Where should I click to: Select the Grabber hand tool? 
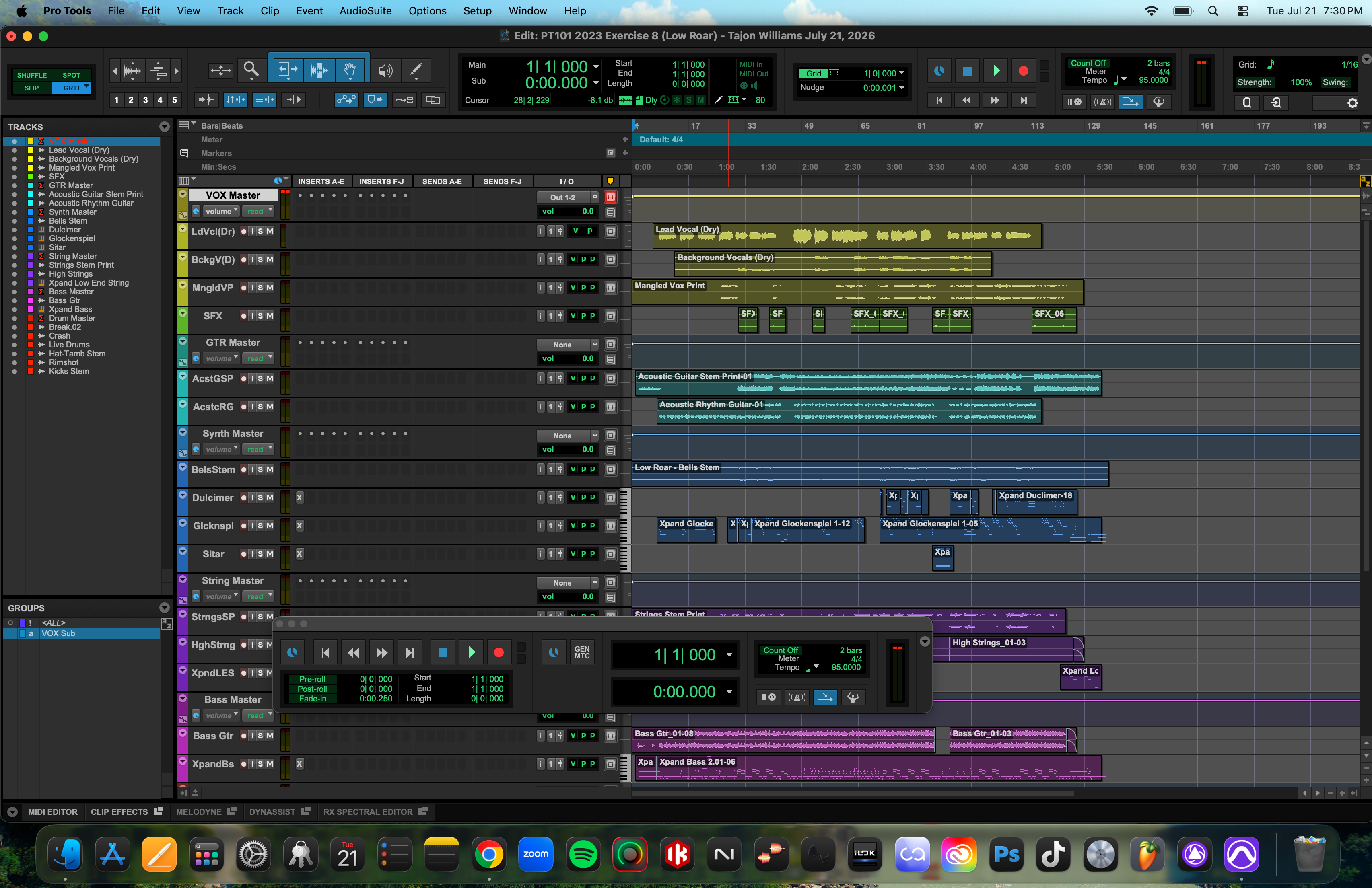349,70
